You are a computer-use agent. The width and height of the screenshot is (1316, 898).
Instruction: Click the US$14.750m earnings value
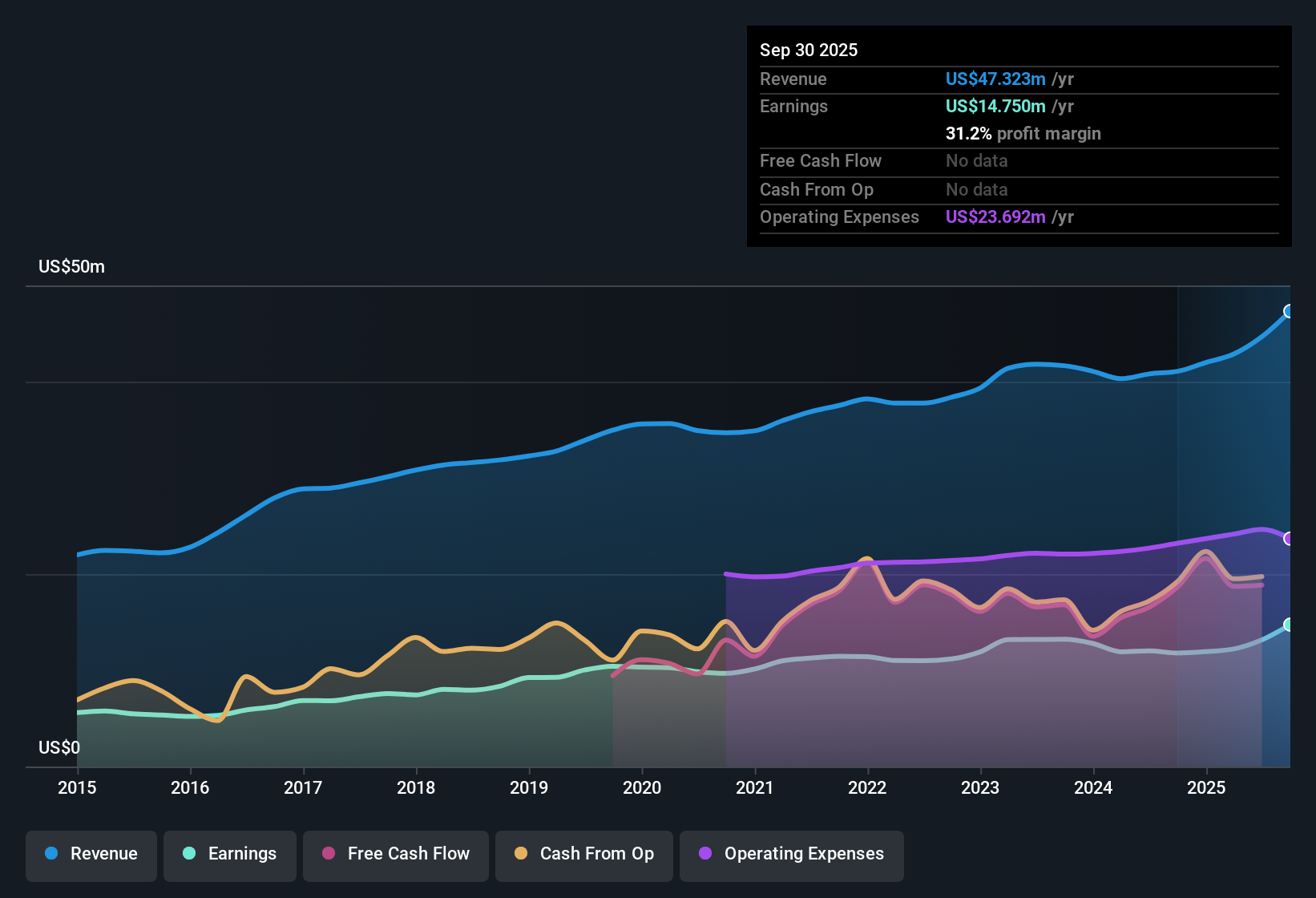[x=995, y=107]
